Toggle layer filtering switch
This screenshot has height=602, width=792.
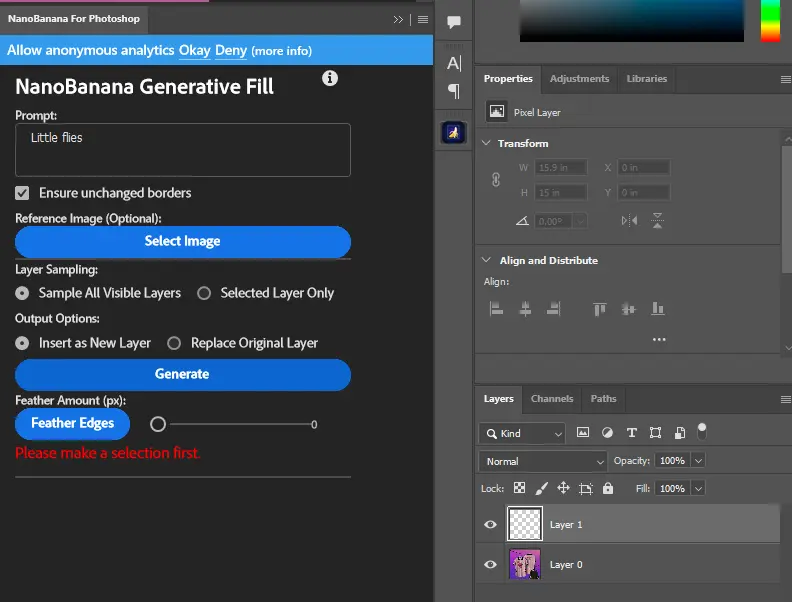click(x=702, y=431)
